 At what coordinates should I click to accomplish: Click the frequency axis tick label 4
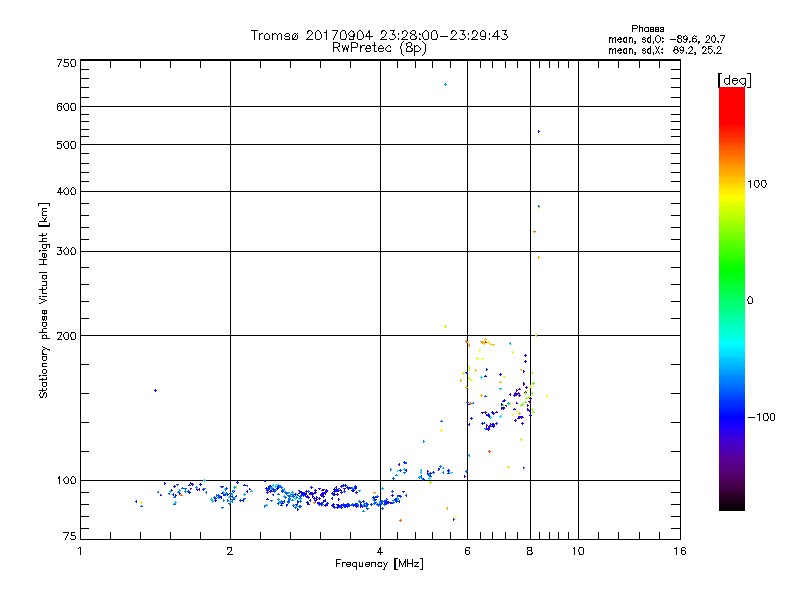coord(380,551)
